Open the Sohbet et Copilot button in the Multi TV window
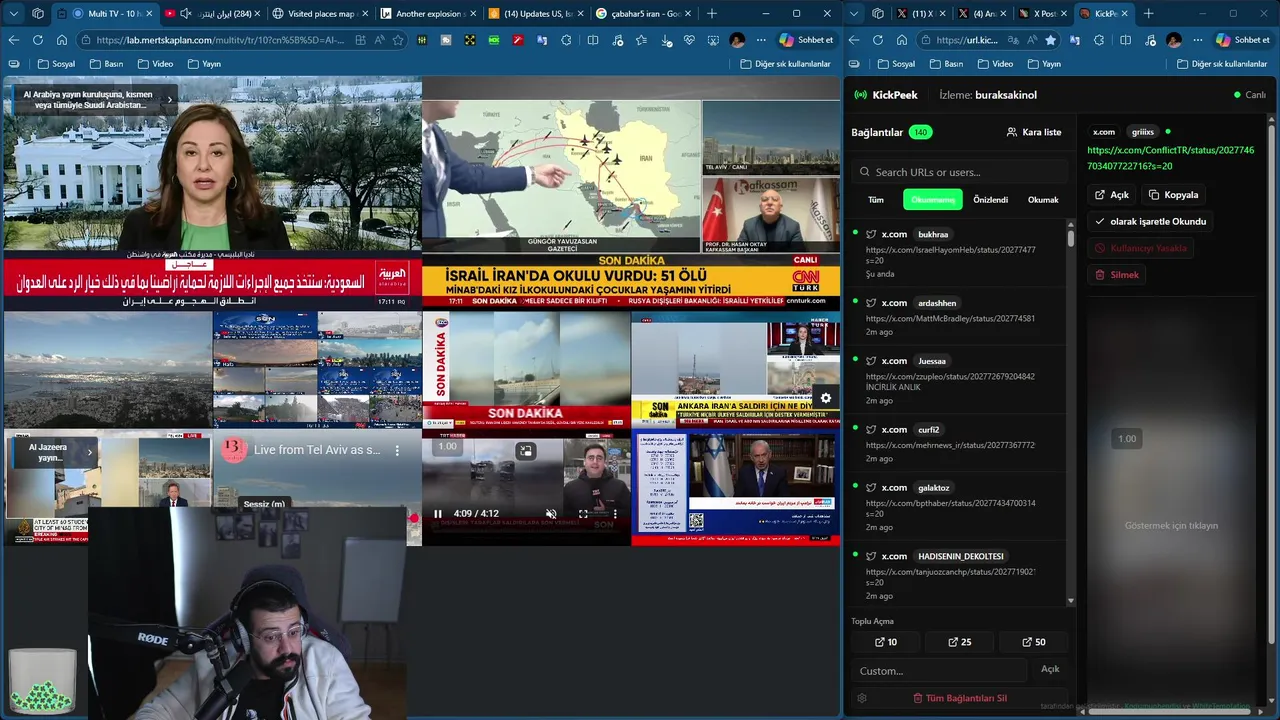The width and height of the screenshot is (1280, 720). point(806,40)
